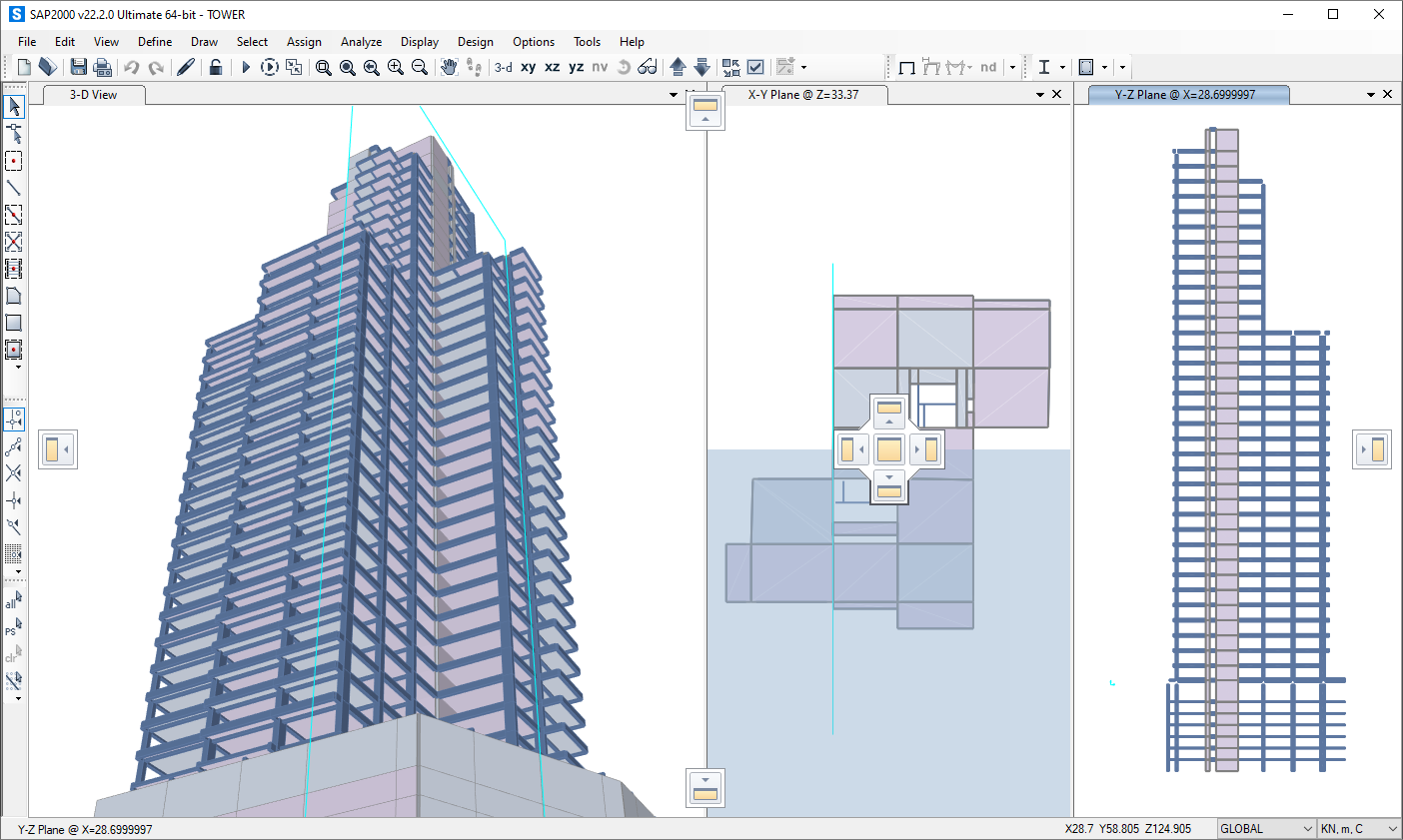Click the Save model icon
The width and height of the screenshot is (1403, 840).
tap(78, 67)
